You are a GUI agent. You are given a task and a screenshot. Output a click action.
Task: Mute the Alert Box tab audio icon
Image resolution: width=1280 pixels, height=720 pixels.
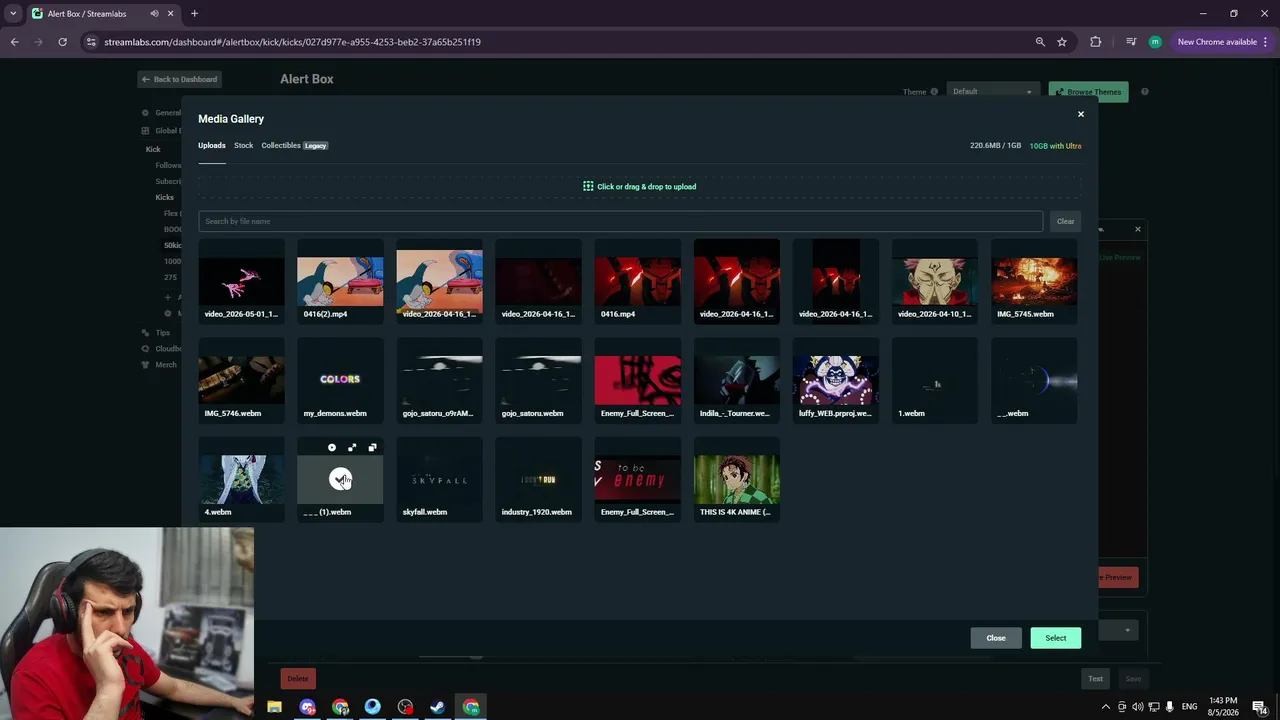click(154, 14)
